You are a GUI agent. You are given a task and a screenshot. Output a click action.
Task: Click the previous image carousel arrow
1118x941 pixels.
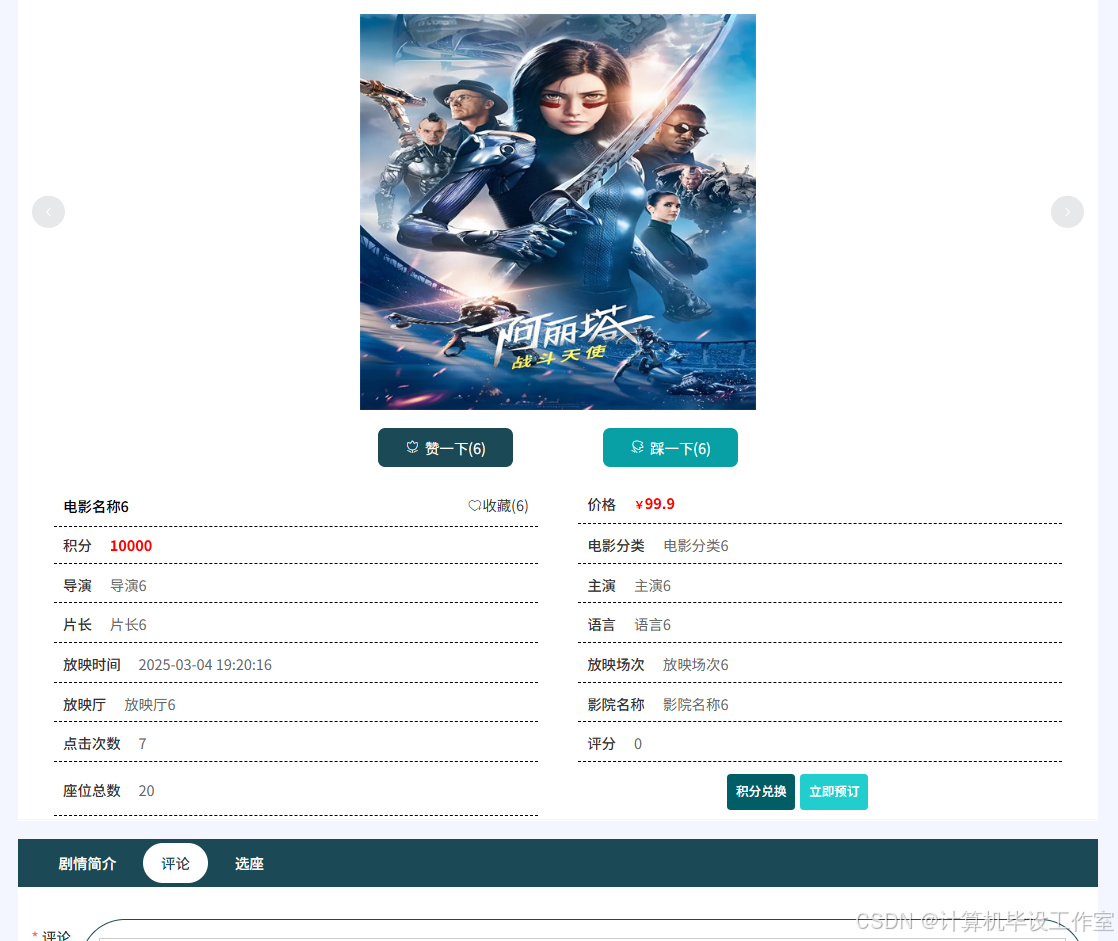(48, 212)
